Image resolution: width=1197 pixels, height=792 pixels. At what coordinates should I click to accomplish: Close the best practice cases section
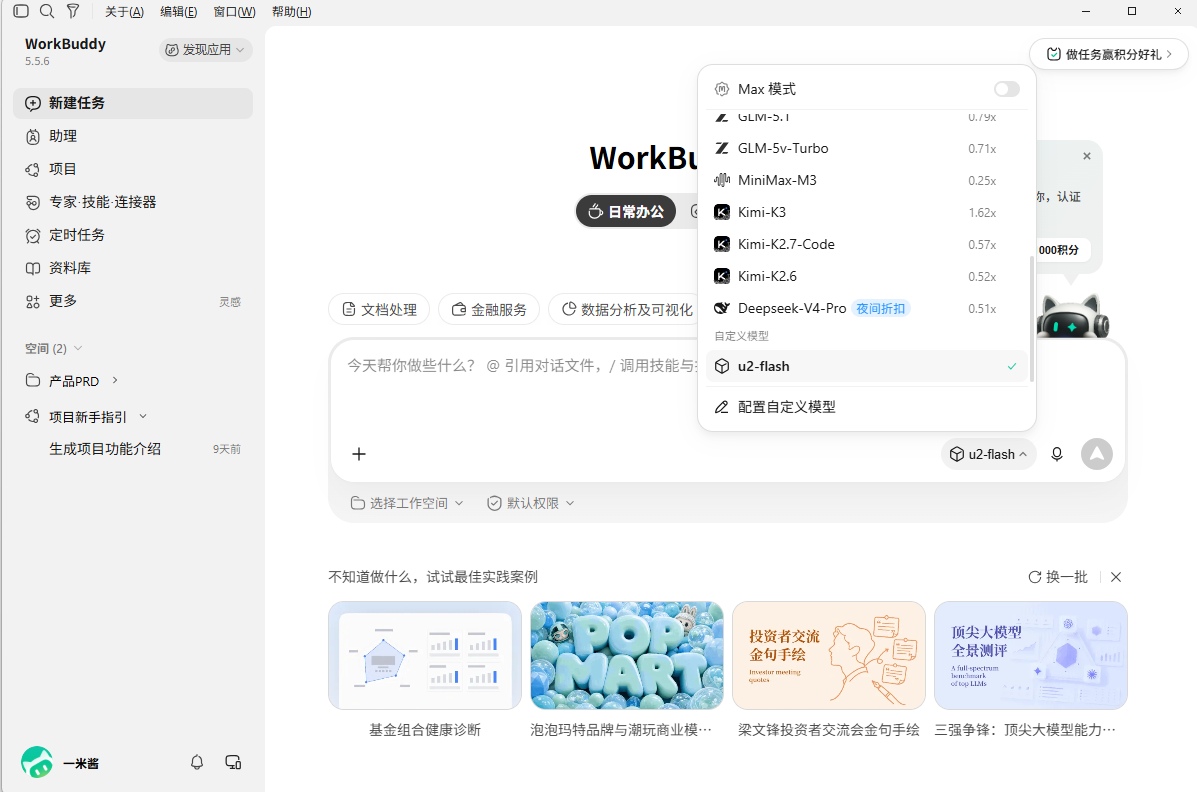(x=1116, y=577)
